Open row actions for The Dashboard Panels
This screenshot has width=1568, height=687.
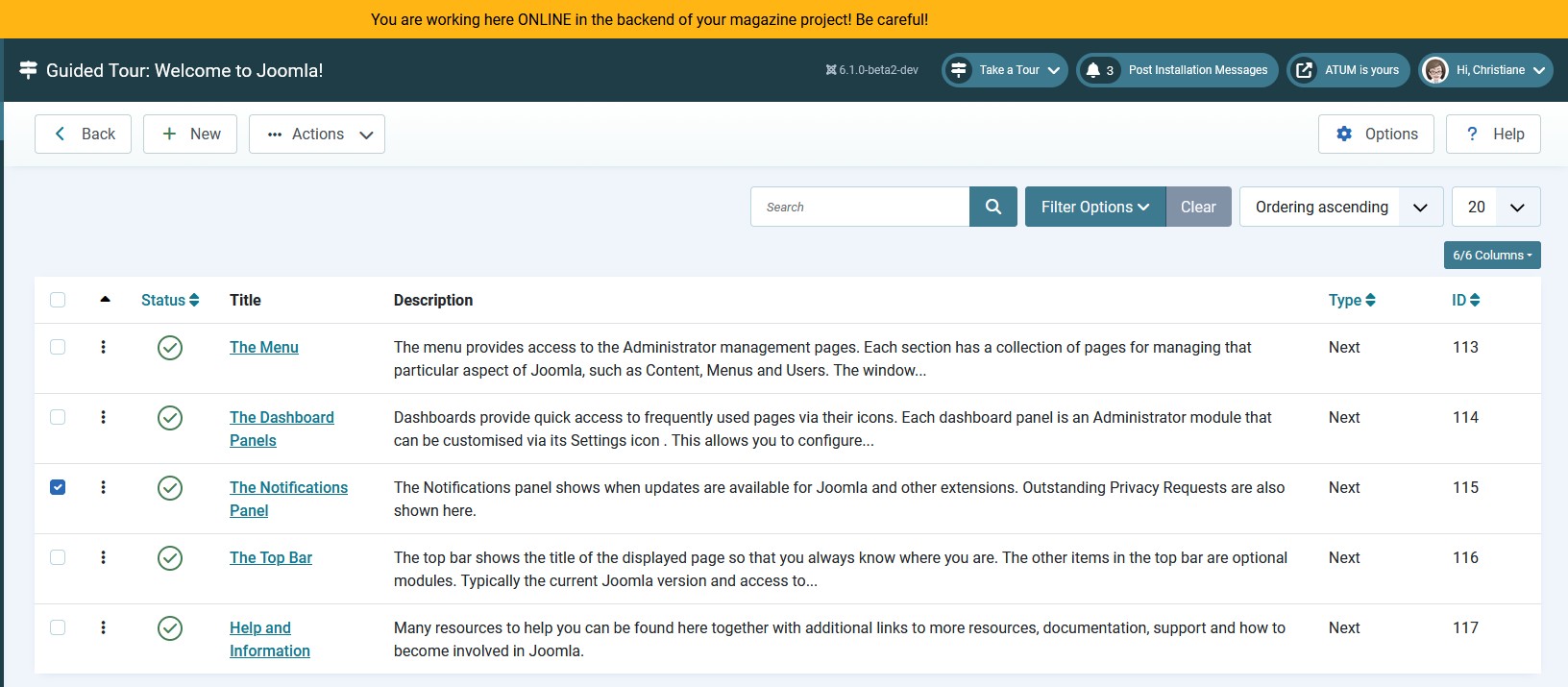(x=103, y=417)
